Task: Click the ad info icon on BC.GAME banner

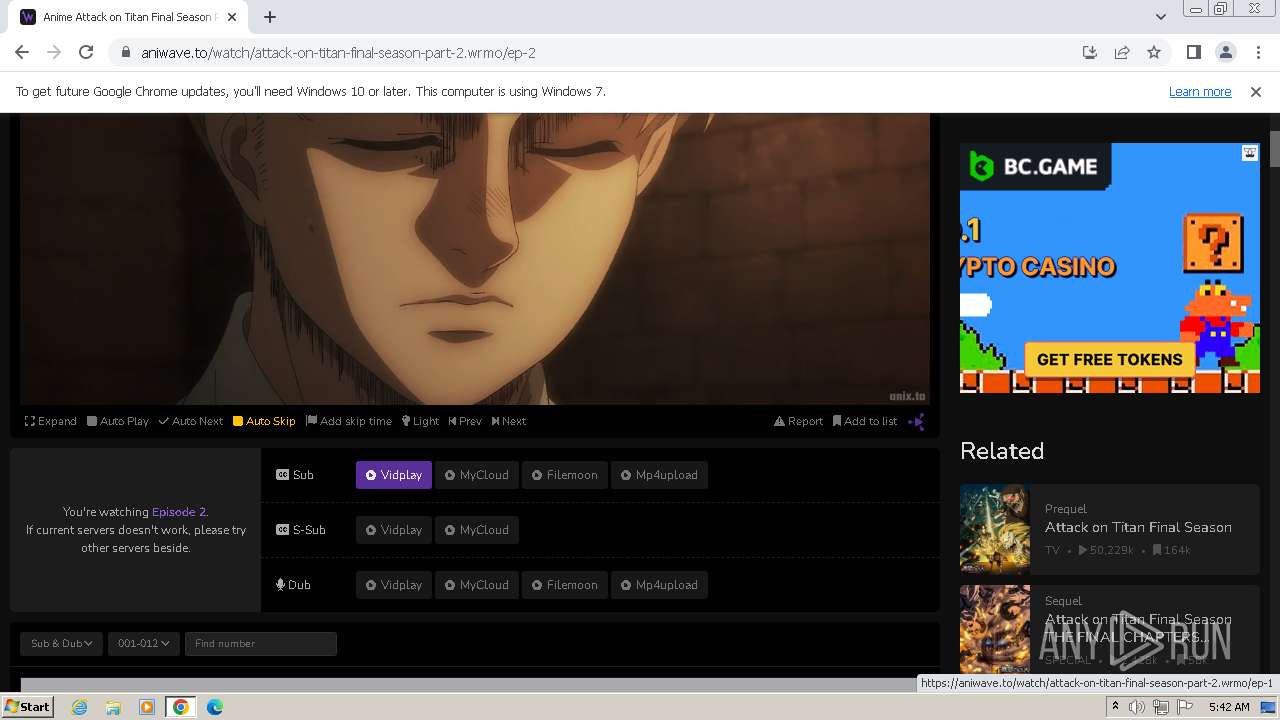Action: (x=1250, y=153)
